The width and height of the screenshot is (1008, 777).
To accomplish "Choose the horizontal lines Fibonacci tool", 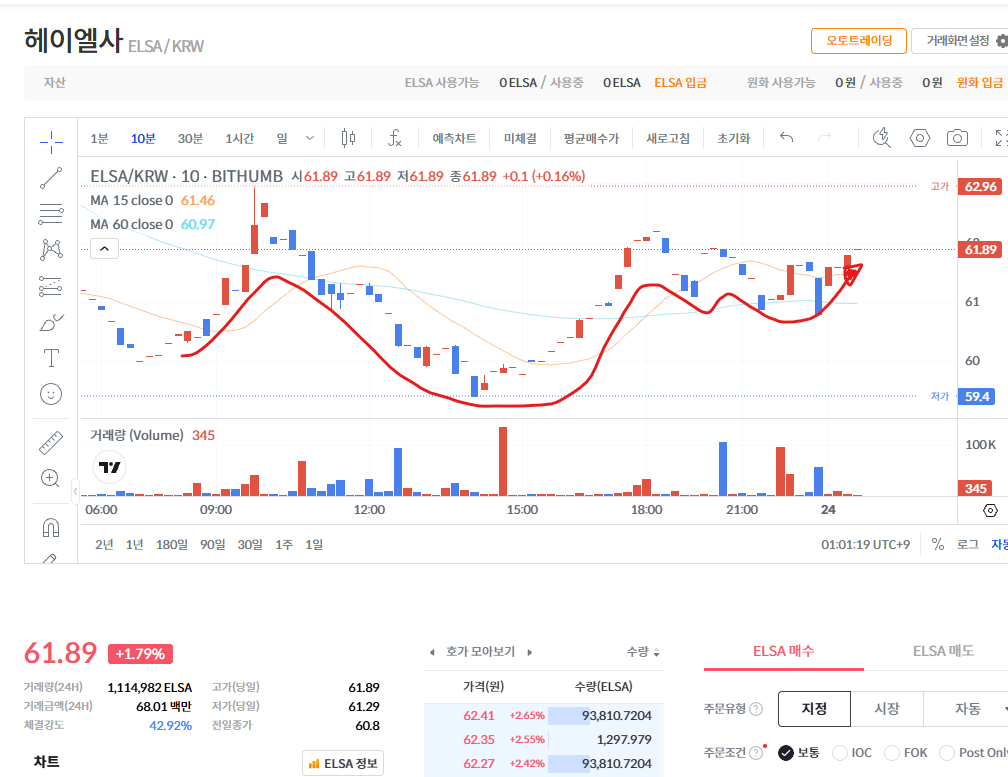I will pyautogui.click(x=51, y=214).
